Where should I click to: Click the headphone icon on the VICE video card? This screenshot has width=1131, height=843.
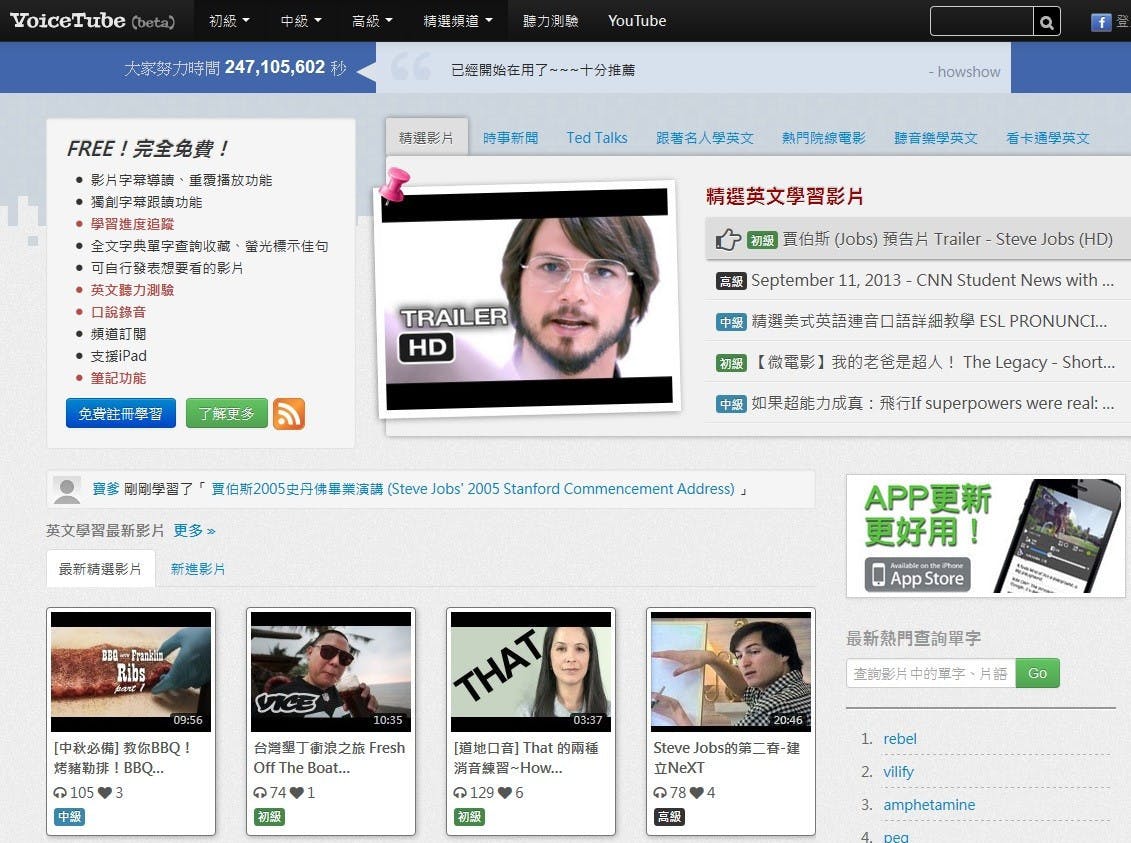[260, 793]
